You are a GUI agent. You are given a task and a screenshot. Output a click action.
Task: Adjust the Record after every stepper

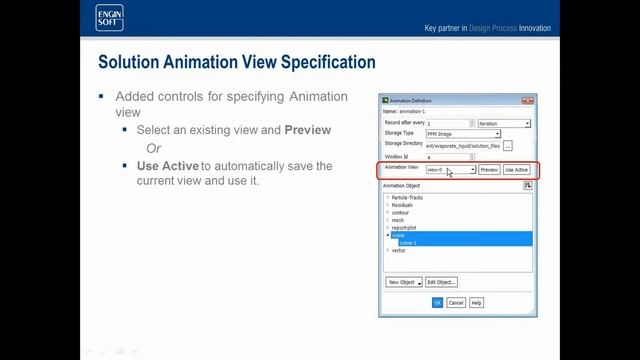pos(472,123)
